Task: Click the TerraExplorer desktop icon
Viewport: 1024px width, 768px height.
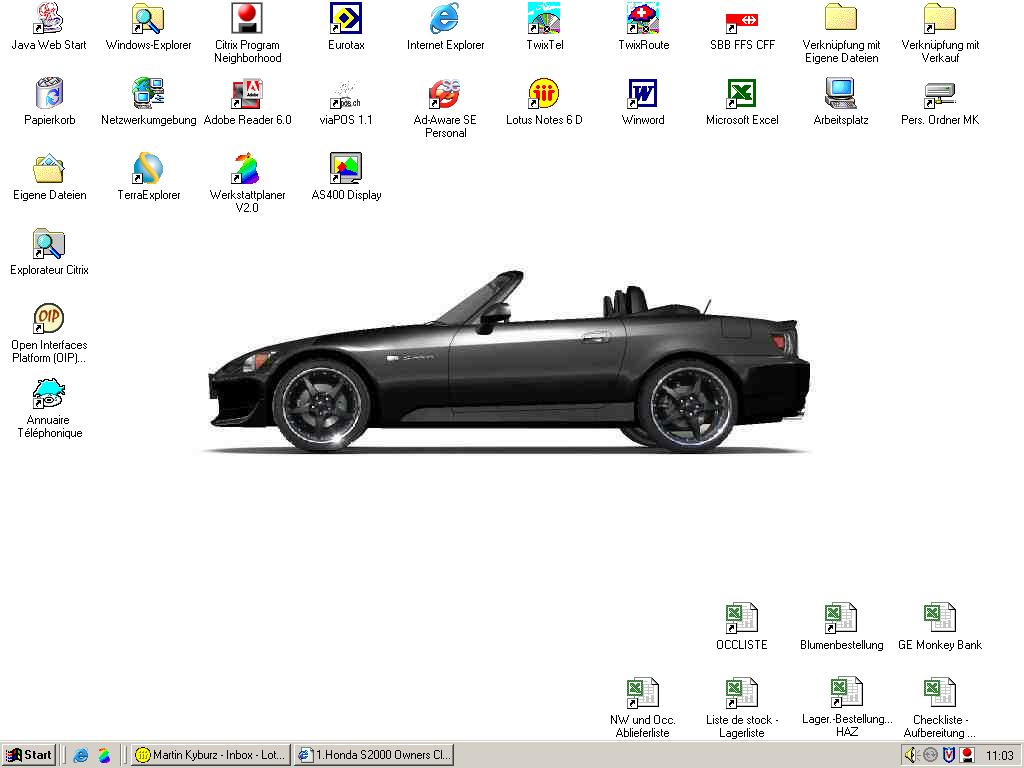Action: coord(148,170)
